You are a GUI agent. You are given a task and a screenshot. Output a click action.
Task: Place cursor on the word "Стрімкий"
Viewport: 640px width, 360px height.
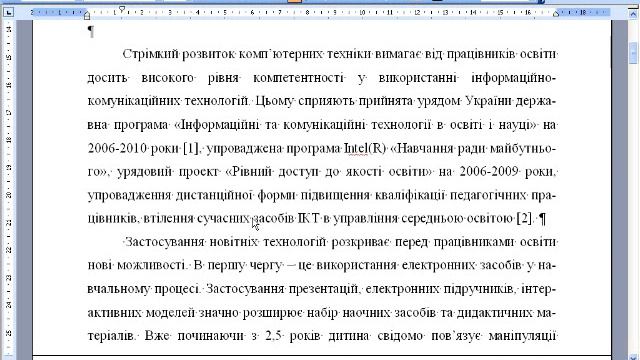click(x=150, y=54)
